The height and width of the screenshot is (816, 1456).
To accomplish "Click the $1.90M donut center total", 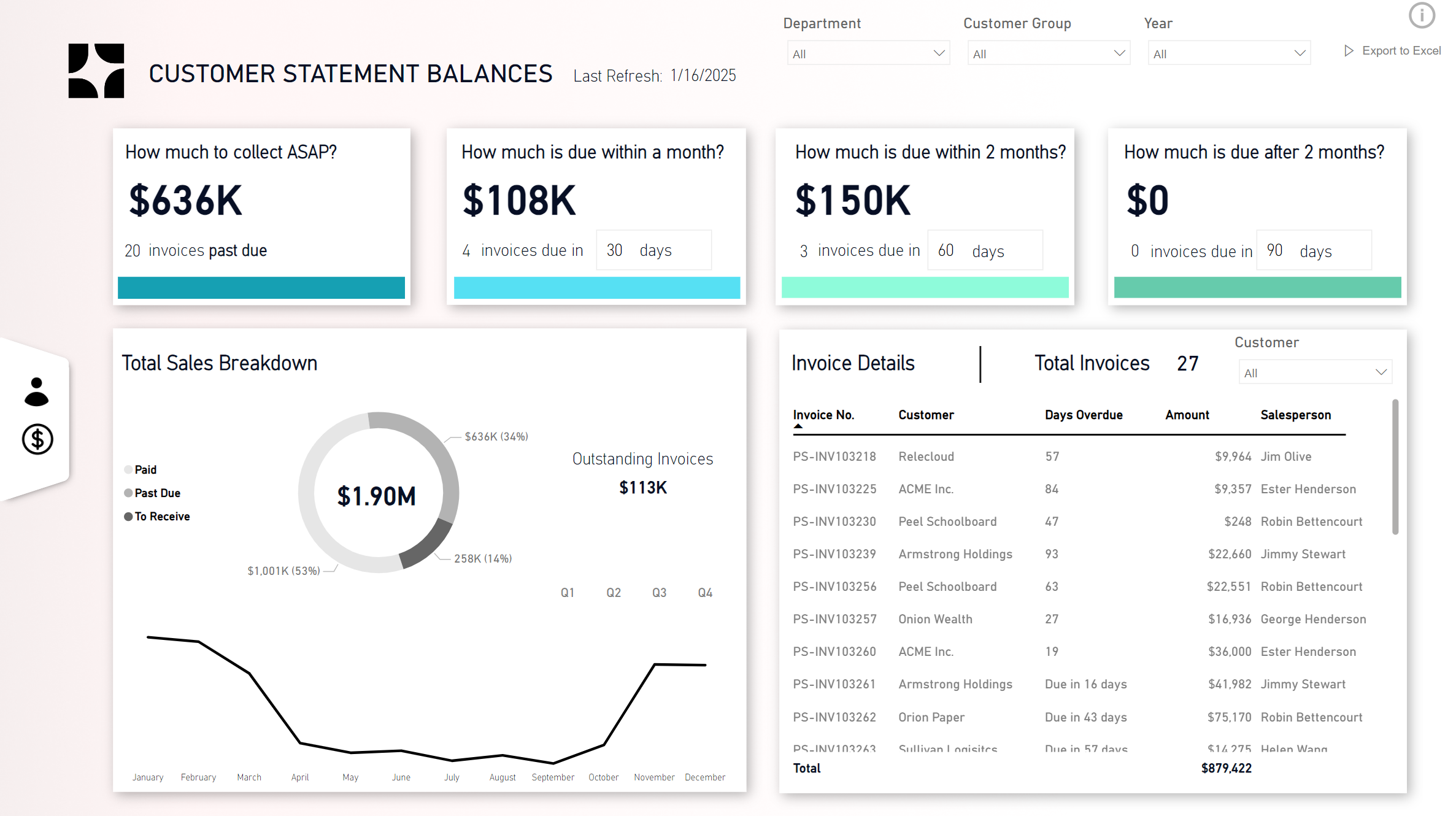I will tap(377, 496).
